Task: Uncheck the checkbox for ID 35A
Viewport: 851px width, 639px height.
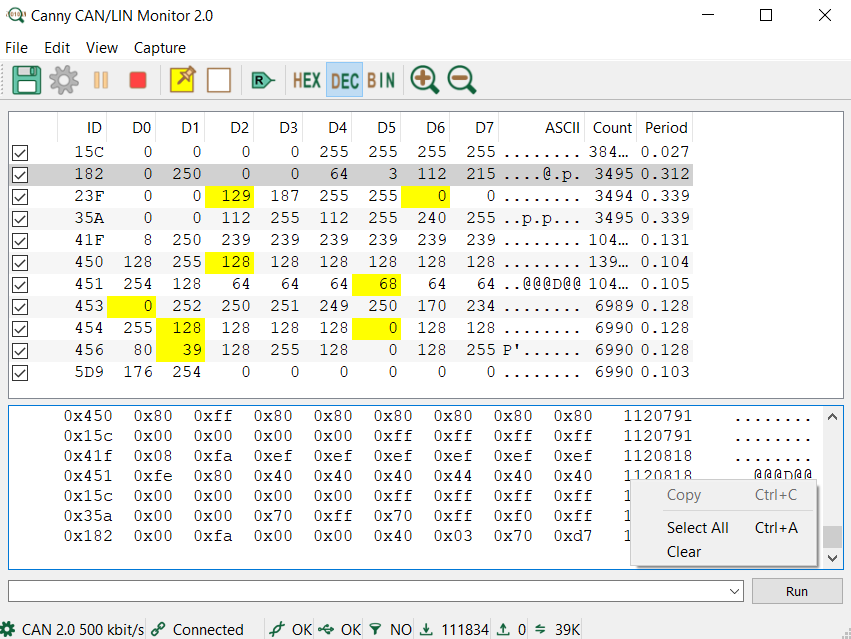Action: coord(20,219)
